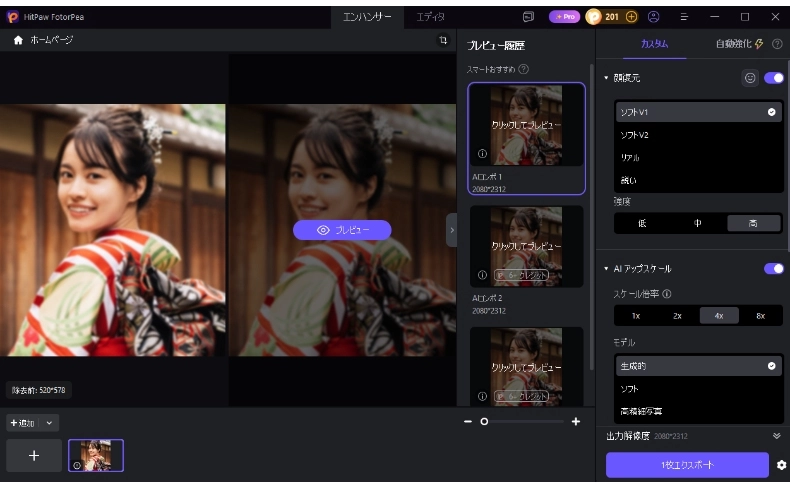This screenshot has width=790, height=488.
Task: Choose ソフトV2 face model
Action: coord(698,135)
